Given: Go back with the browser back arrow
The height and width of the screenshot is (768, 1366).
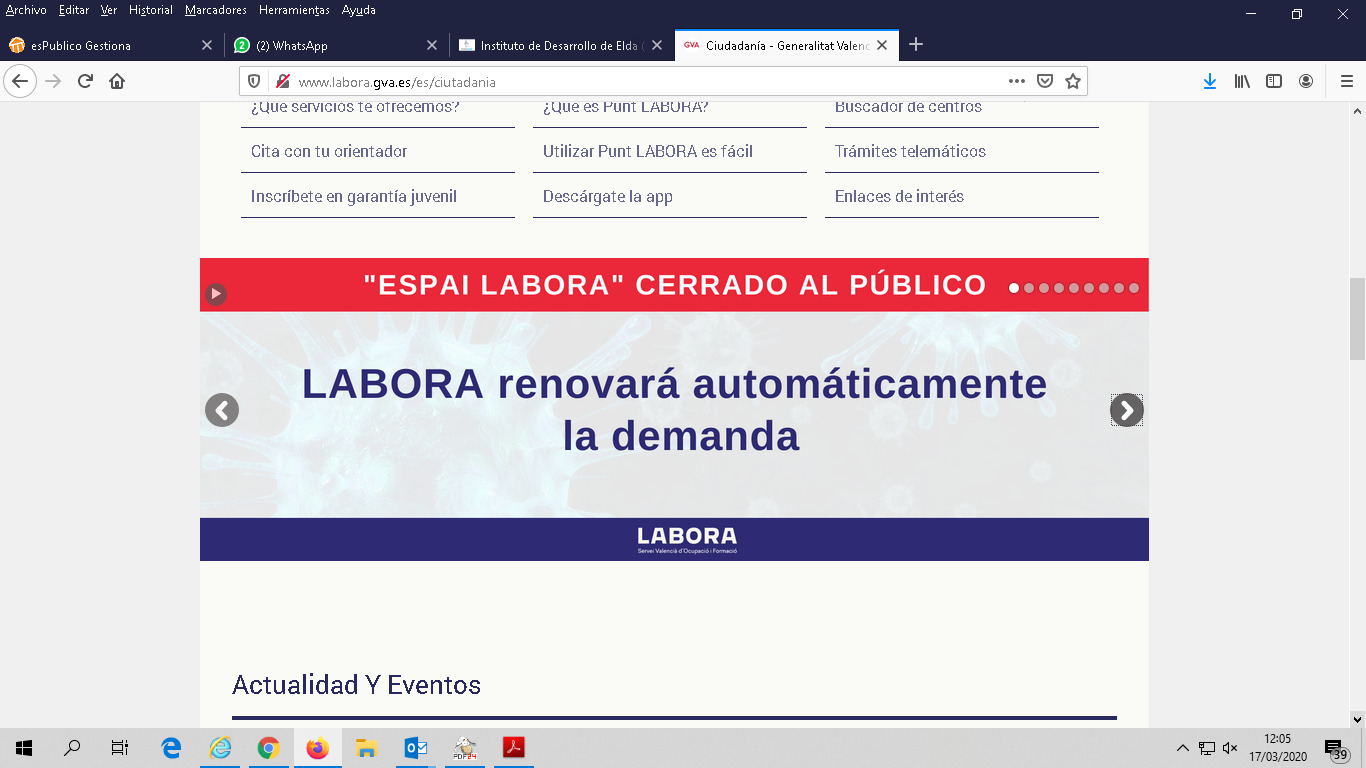Looking at the screenshot, I should 20,81.
